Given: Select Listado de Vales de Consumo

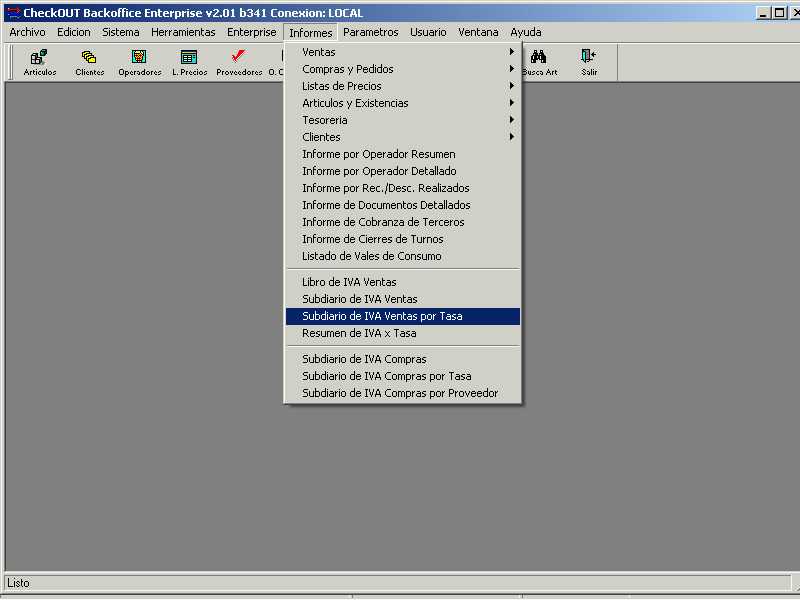Looking at the screenshot, I should pyautogui.click(x=403, y=256).
